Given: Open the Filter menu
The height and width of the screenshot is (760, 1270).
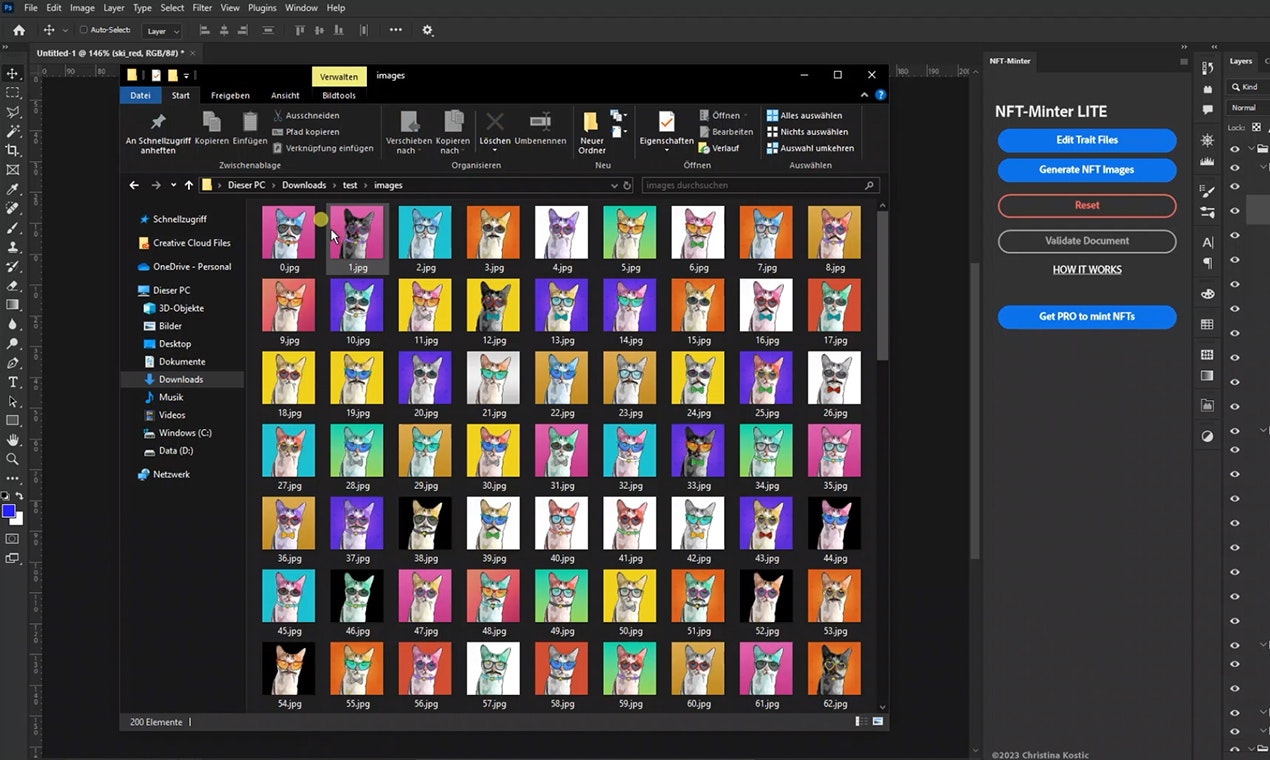Looking at the screenshot, I should tap(202, 8).
